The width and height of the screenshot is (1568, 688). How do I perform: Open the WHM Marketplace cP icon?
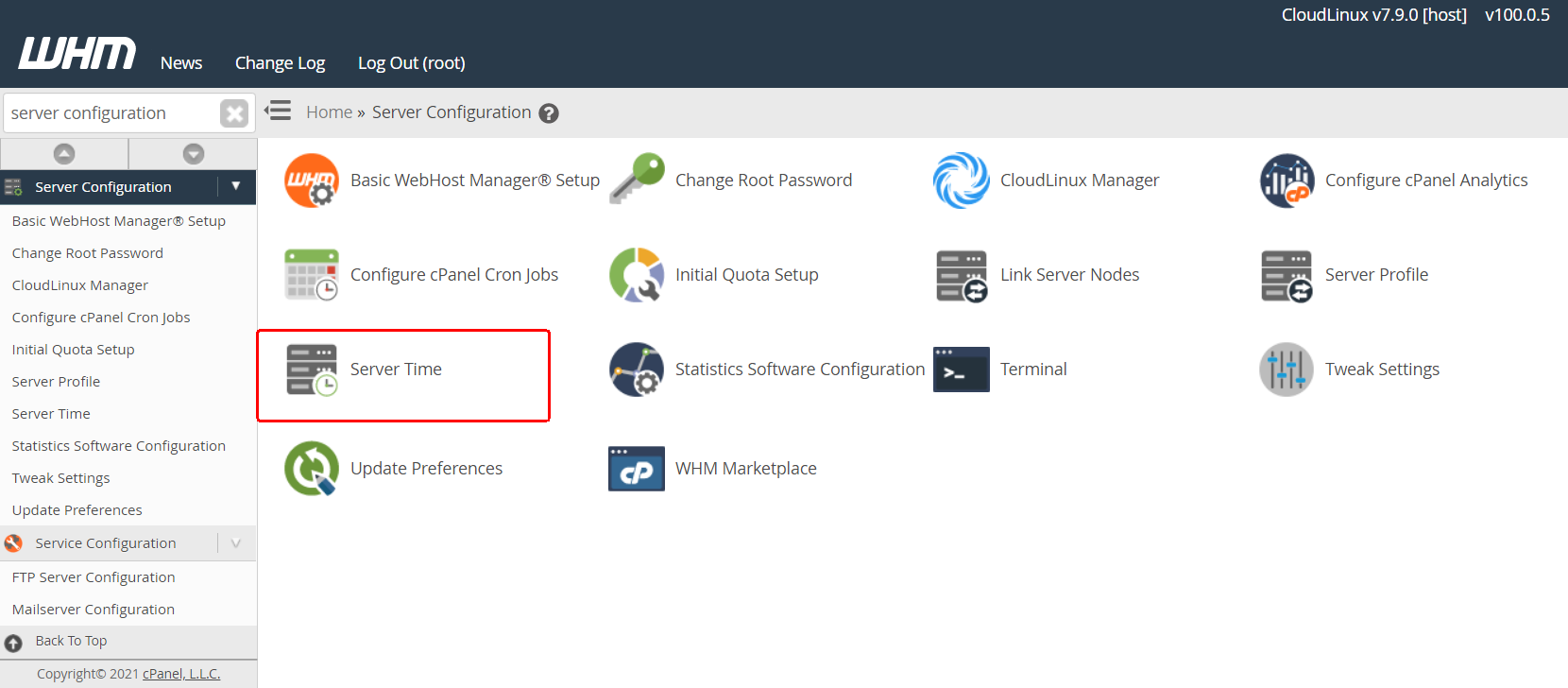click(637, 469)
